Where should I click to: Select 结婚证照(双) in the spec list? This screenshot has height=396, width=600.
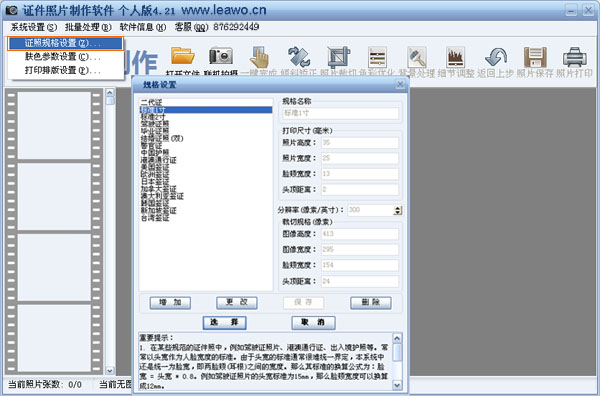[206, 139]
